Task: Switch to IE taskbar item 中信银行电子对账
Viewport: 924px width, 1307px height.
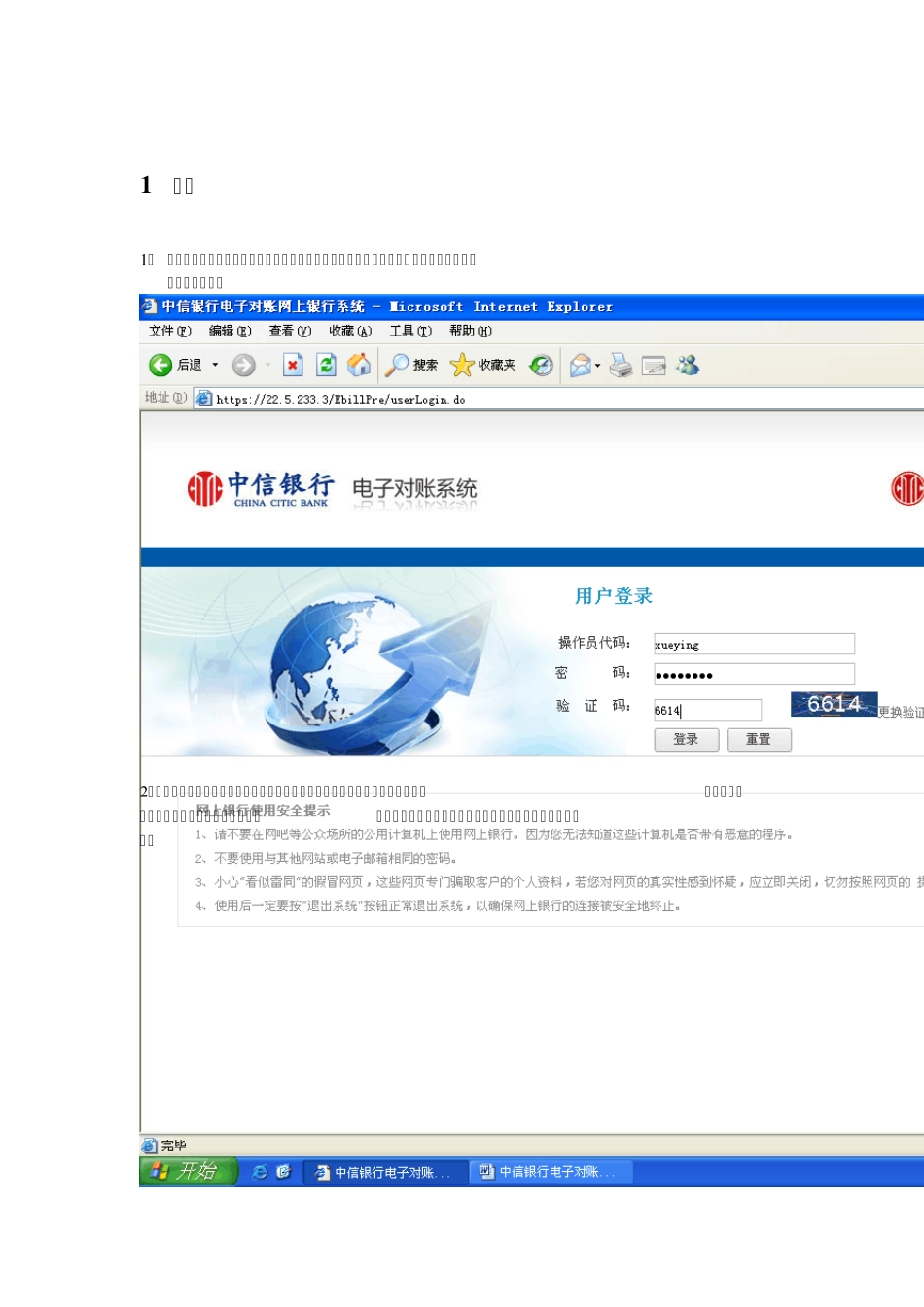Action: coord(385,1172)
